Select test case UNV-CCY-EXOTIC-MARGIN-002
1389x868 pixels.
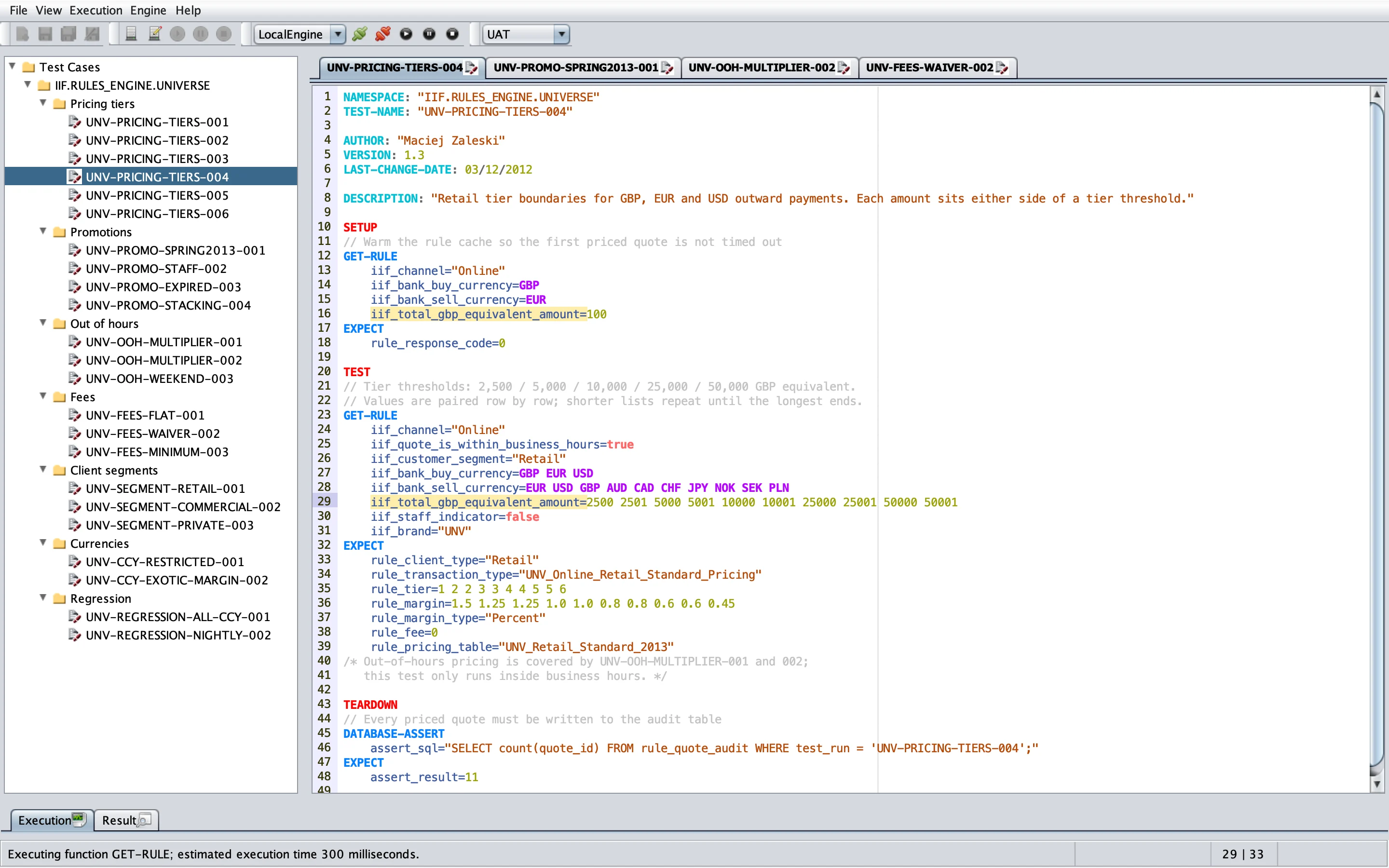[x=177, y=580]
